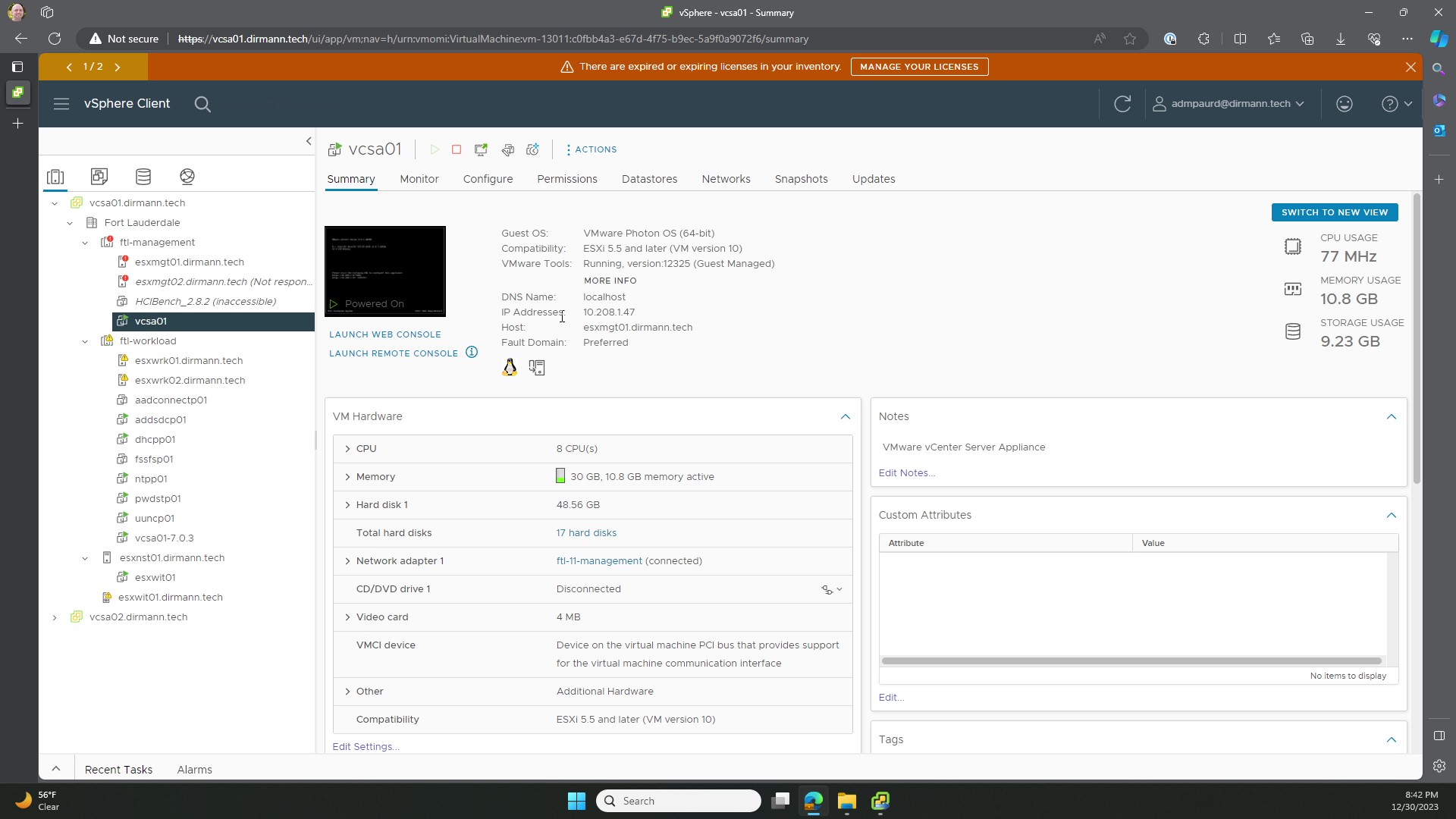
Task: Click MORE INFO under VMware Tools
Action: point(610,281)
